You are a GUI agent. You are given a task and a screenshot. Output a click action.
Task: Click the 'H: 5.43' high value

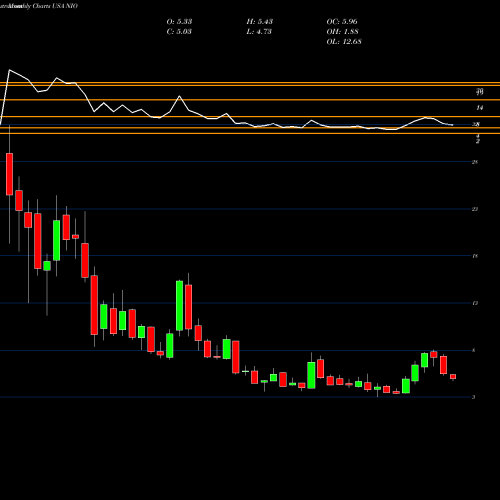click(260, 22)
